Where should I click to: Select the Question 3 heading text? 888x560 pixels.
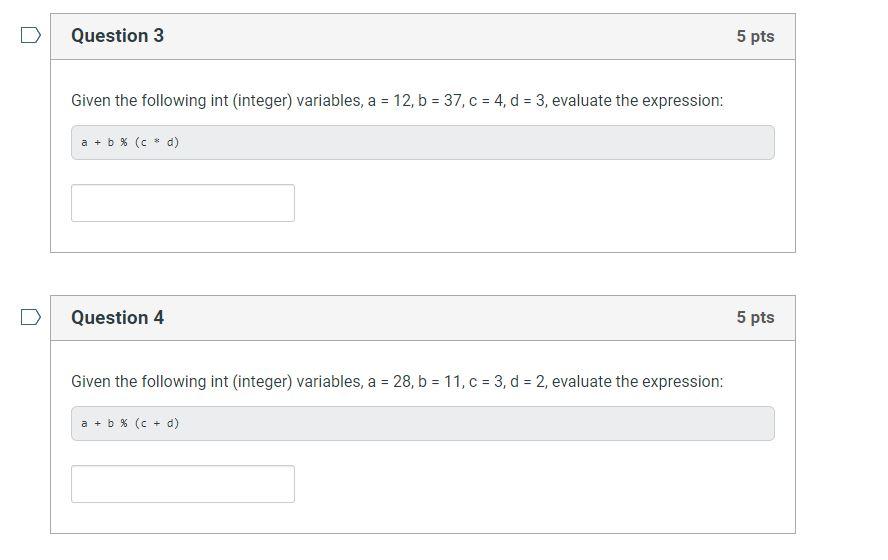click(x=117, y=36)
